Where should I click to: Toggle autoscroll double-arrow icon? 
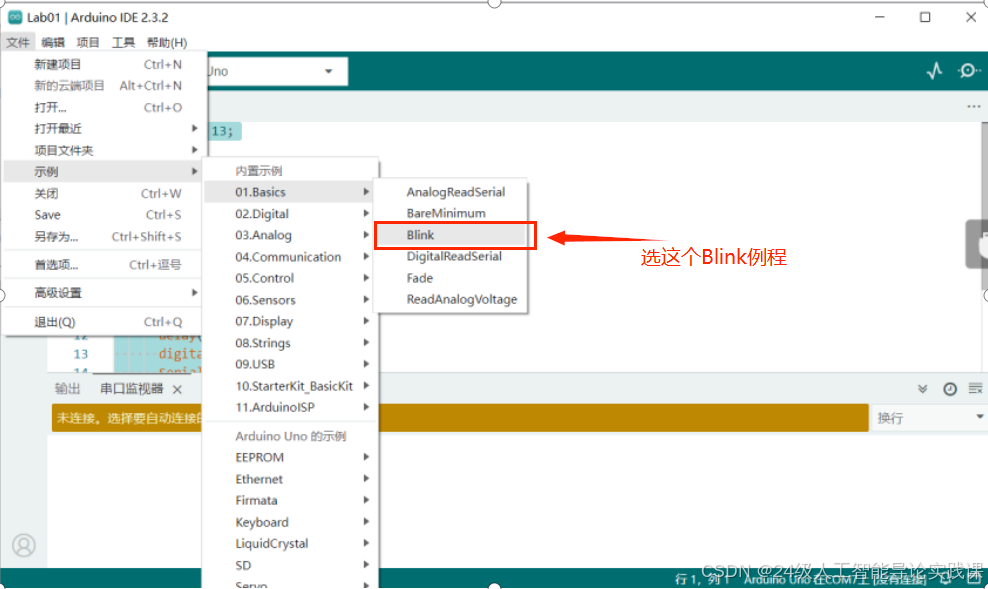point(922,389)
